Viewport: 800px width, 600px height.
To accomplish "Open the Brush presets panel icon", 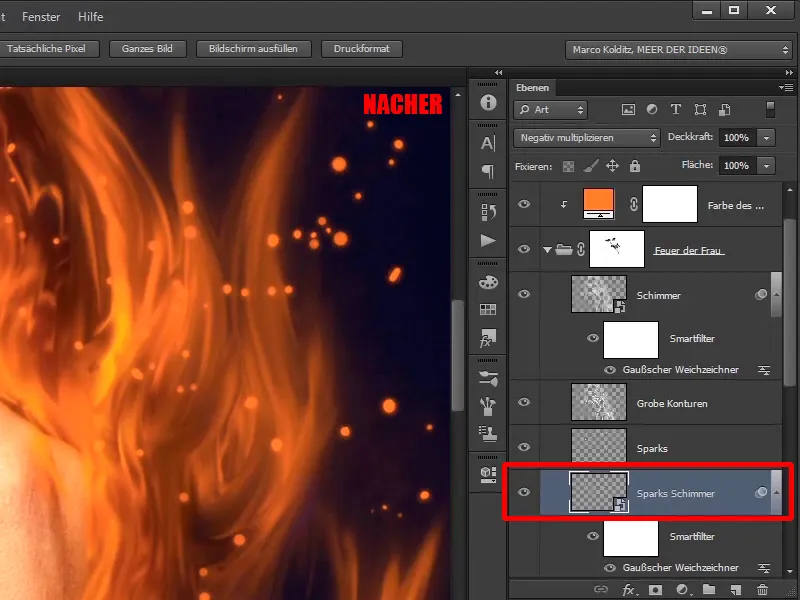I will pyautogui.click(x=488, y=379).
